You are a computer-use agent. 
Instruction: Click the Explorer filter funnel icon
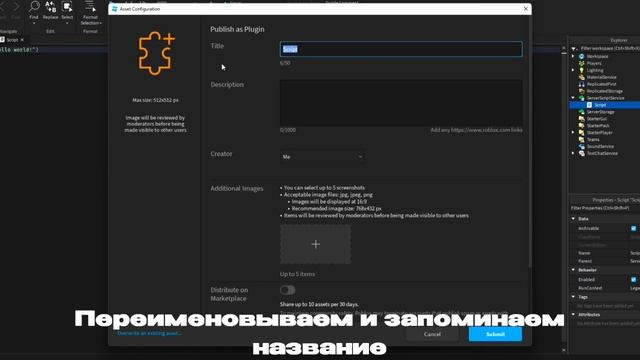(x=574, y=49)
